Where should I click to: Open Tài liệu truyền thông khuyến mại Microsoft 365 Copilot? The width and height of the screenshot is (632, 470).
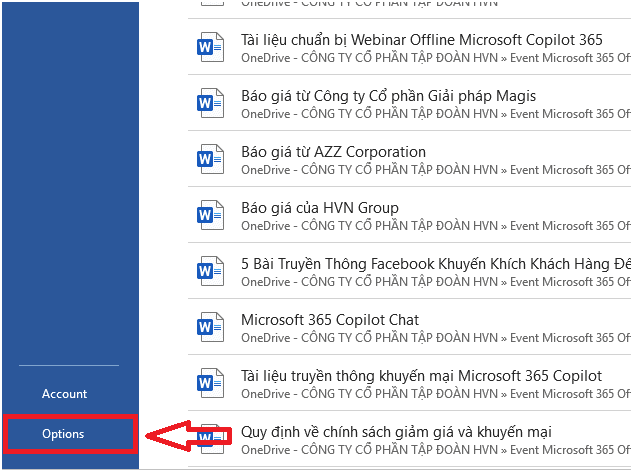pos(421,376)
